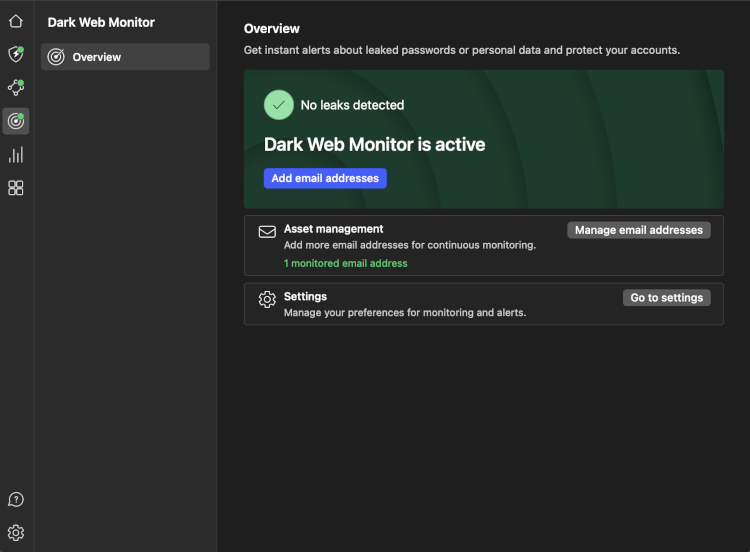Click the Dark Web Monitor panel title
The width and height of the screenshot is (750, 552).
pyautogui.click(x=101, y=22)
